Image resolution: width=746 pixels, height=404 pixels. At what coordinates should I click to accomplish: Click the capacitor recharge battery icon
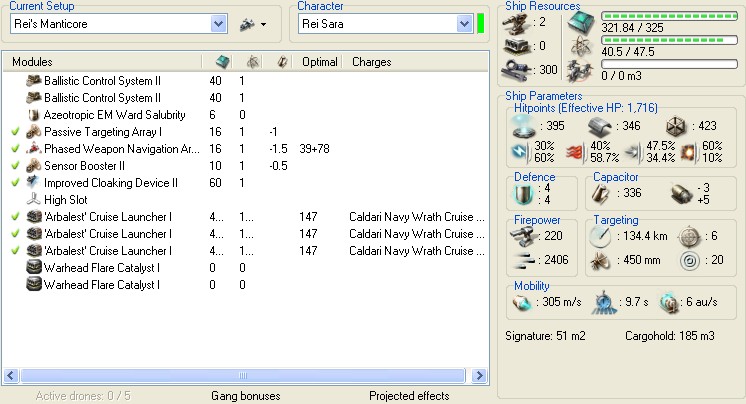(x=681, y=194)
